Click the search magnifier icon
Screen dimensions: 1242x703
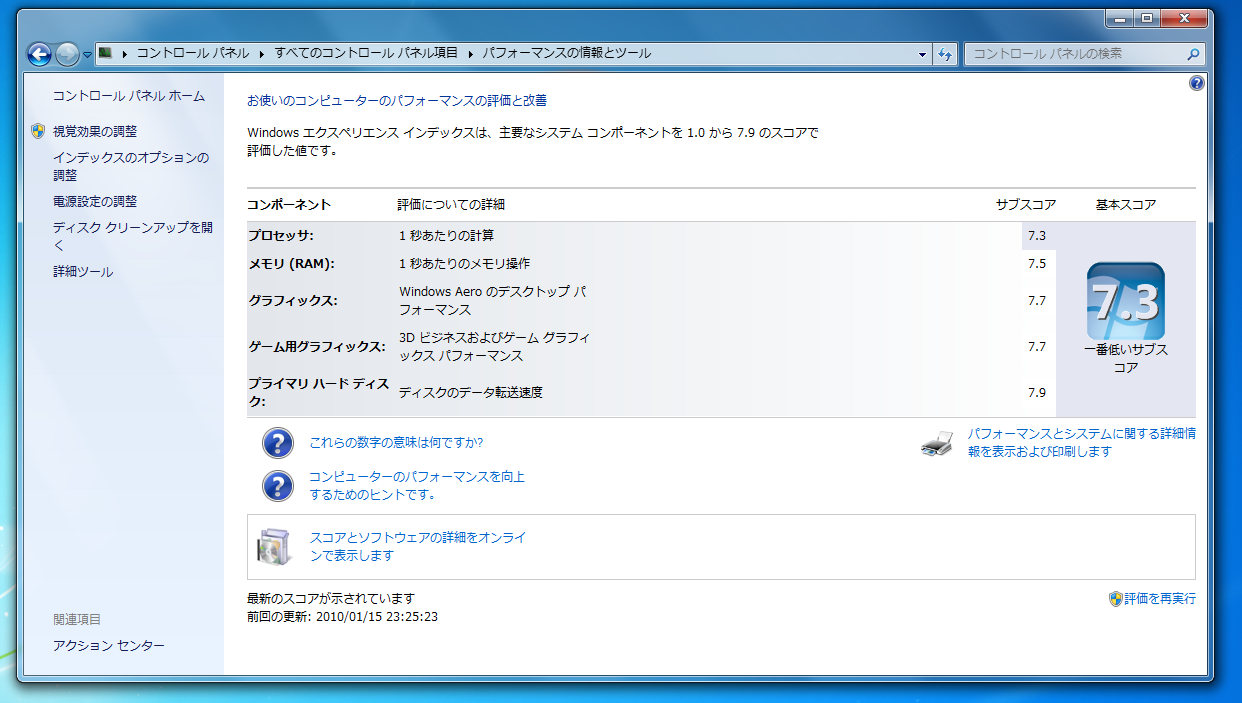[1193, 55]
